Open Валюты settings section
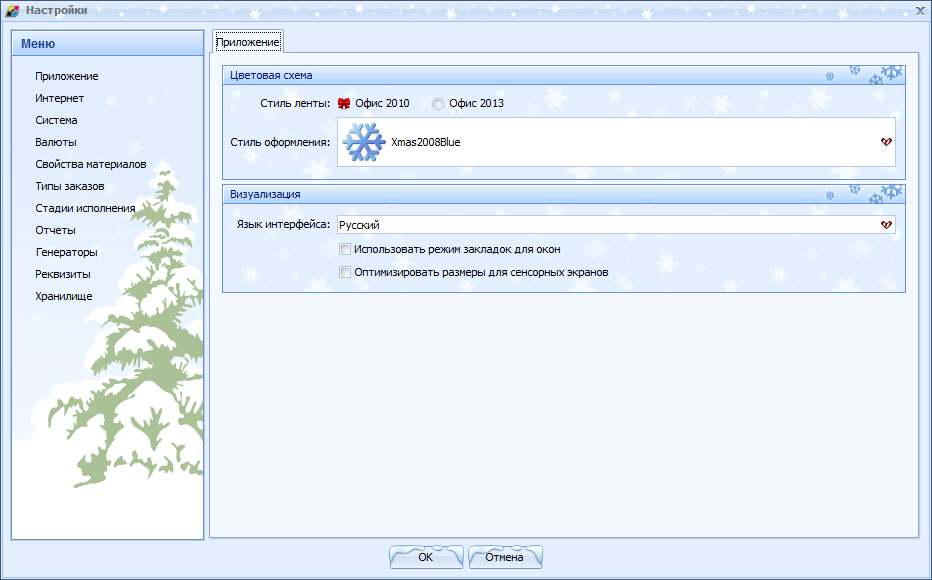This screenshot has height=580, width=932. 55,142
